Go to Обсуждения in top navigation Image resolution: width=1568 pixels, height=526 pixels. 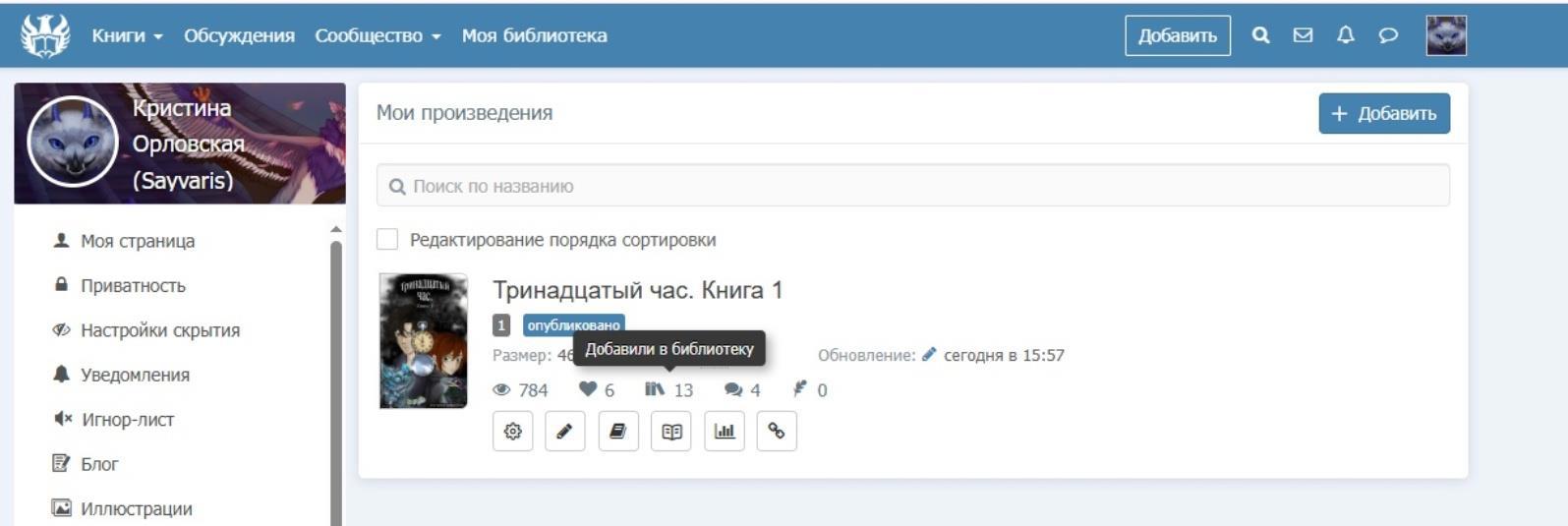[239, 35]
